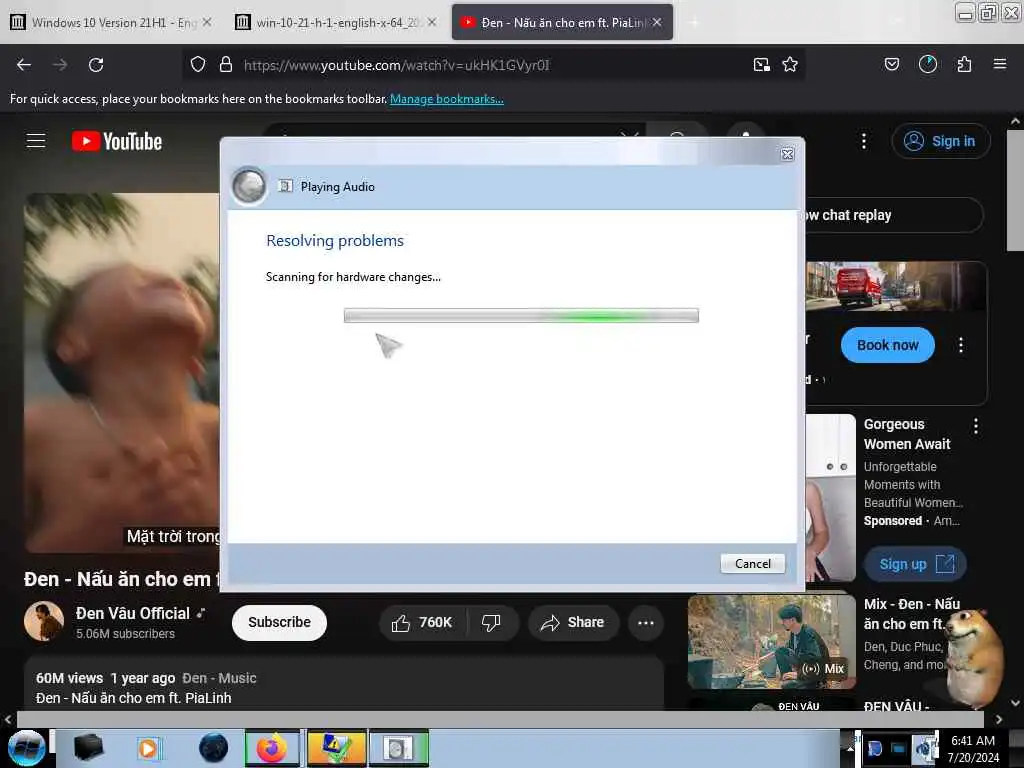Open options for Gorgeous Women Await ad

pos(976,426)
